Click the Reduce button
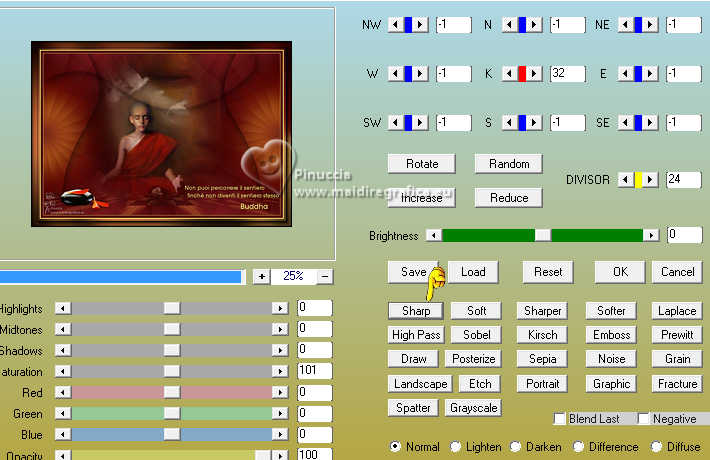Screen dimensions: 710x460 pyautogui.click(x=509, y=198)
